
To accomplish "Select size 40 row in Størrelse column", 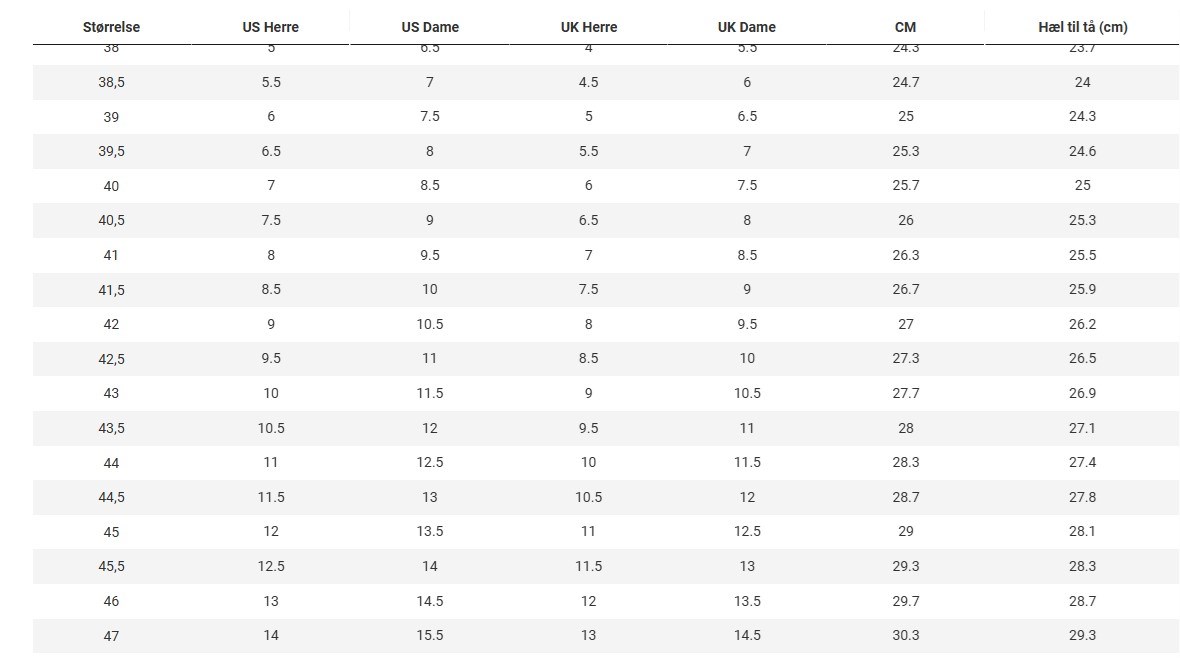I will point(111,186).
